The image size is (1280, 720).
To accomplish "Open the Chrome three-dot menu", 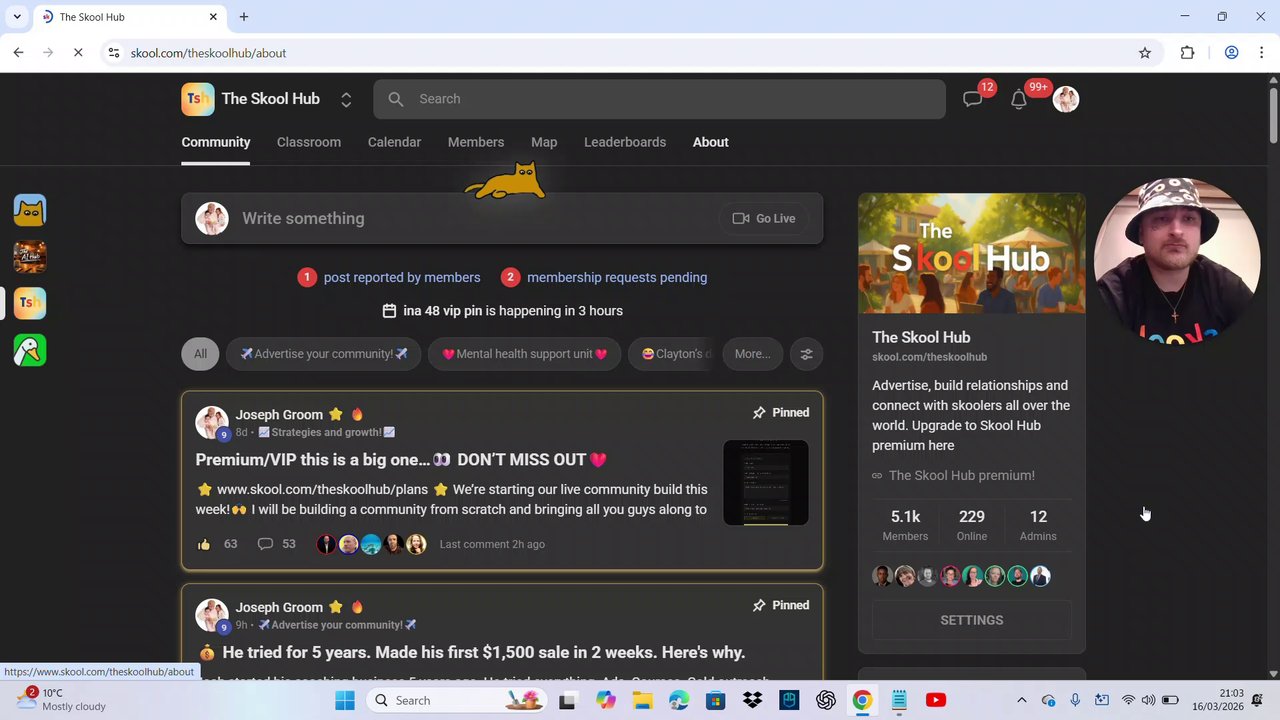I will (x=1263, y=53).
